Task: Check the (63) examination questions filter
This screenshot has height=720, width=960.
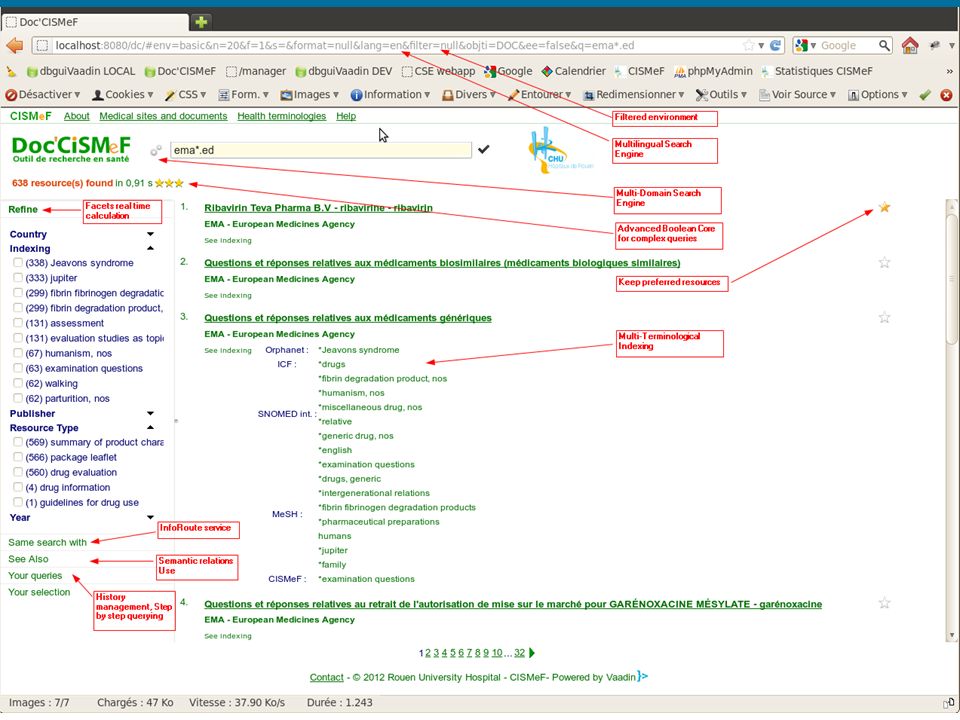Action: click(18, 368)
